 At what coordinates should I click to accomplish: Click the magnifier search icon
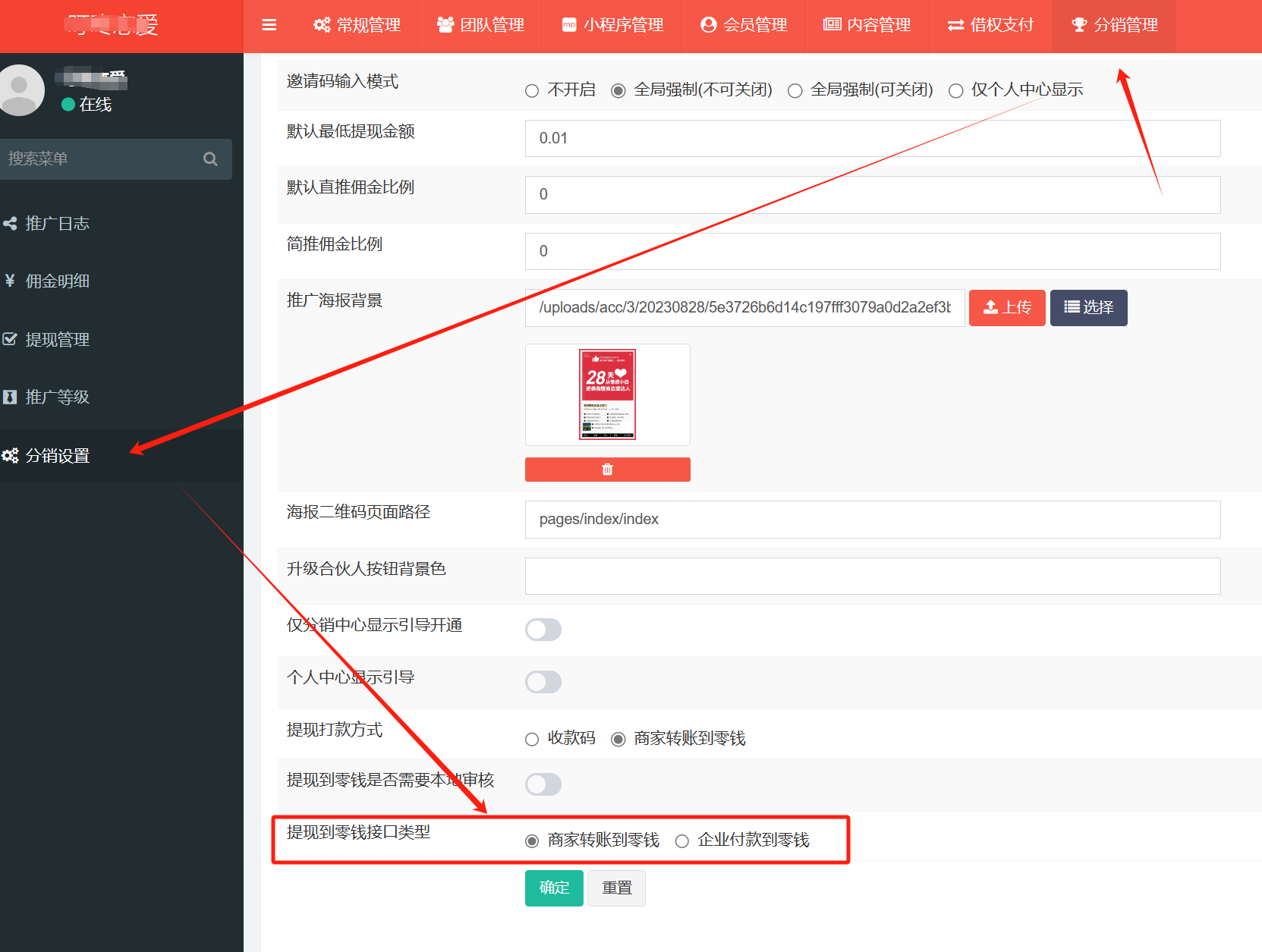pos(210,159)
